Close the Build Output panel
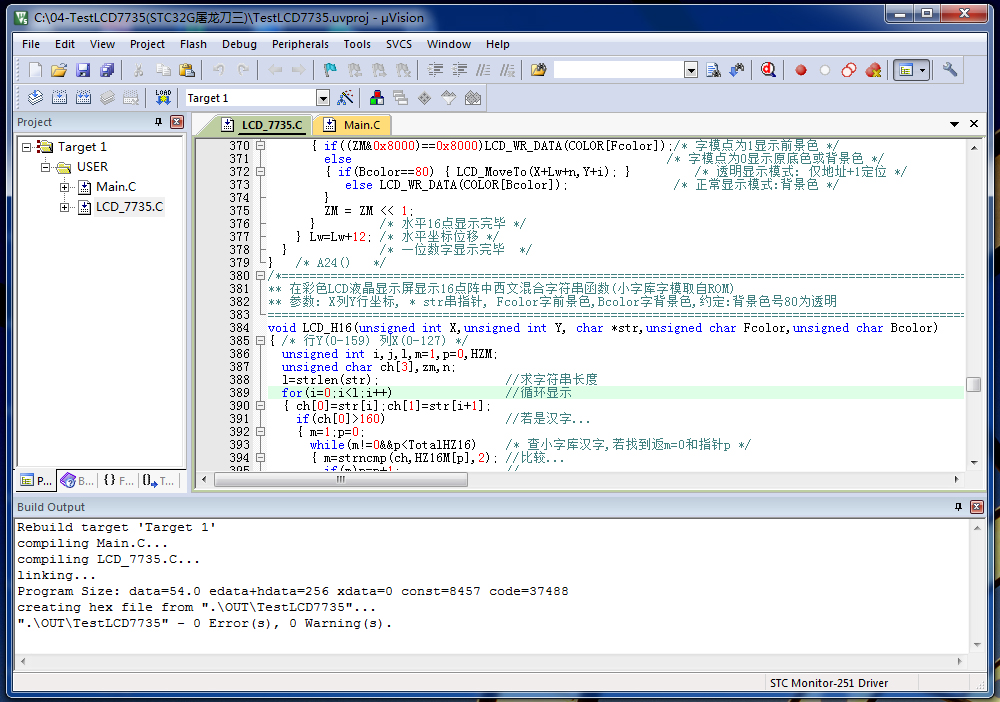 [976, 507]
